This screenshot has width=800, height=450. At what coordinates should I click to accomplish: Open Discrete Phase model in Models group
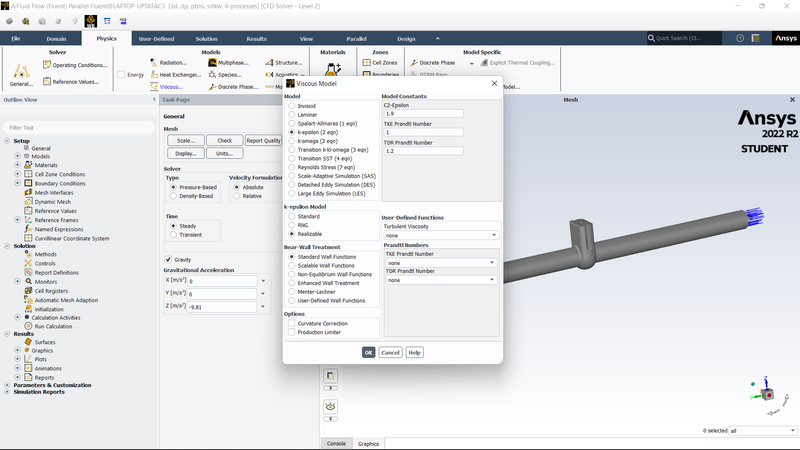[233, 87]
